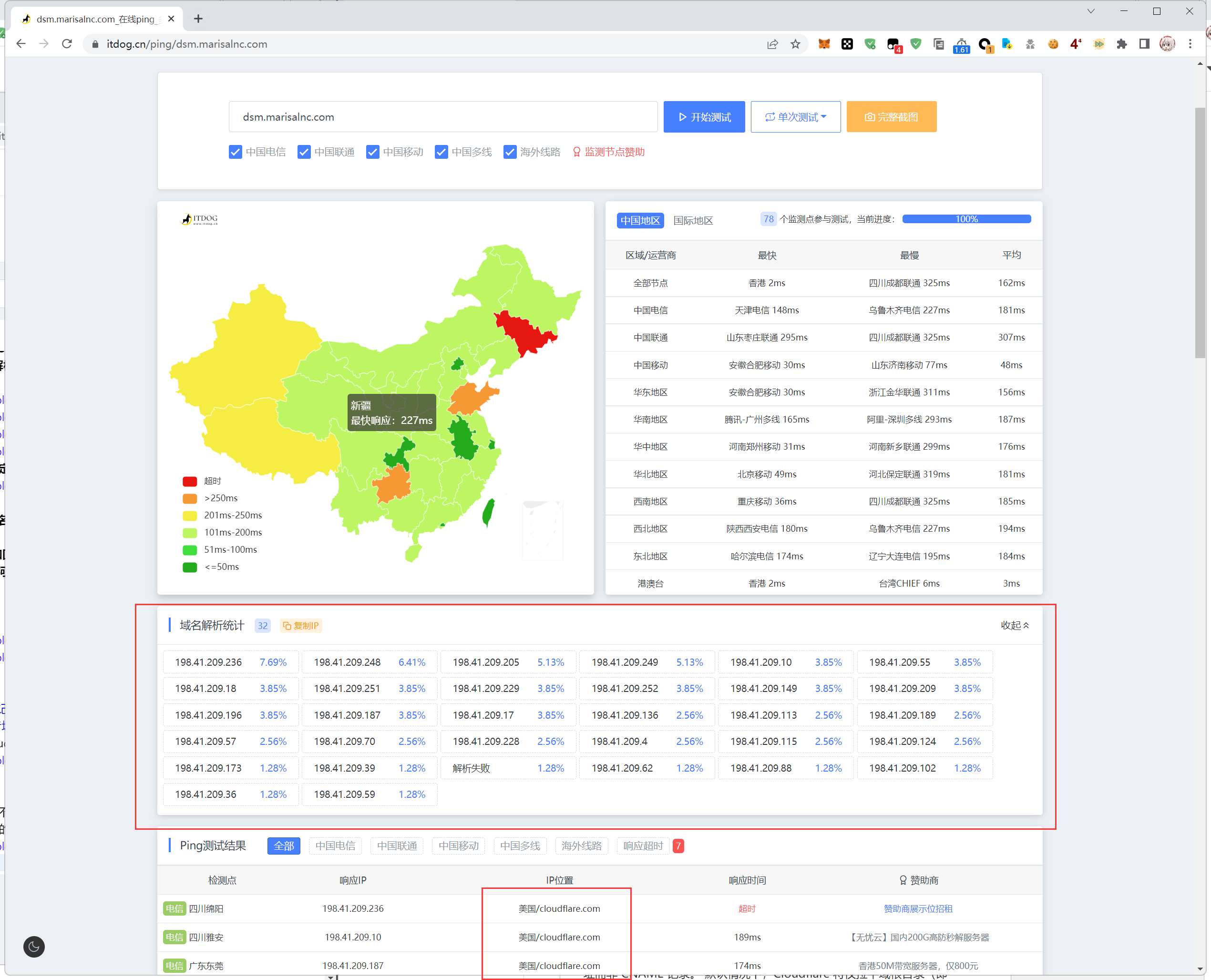
Task: Click the yellow 201ms-250ms legend swatch
Action: [190, 516]
